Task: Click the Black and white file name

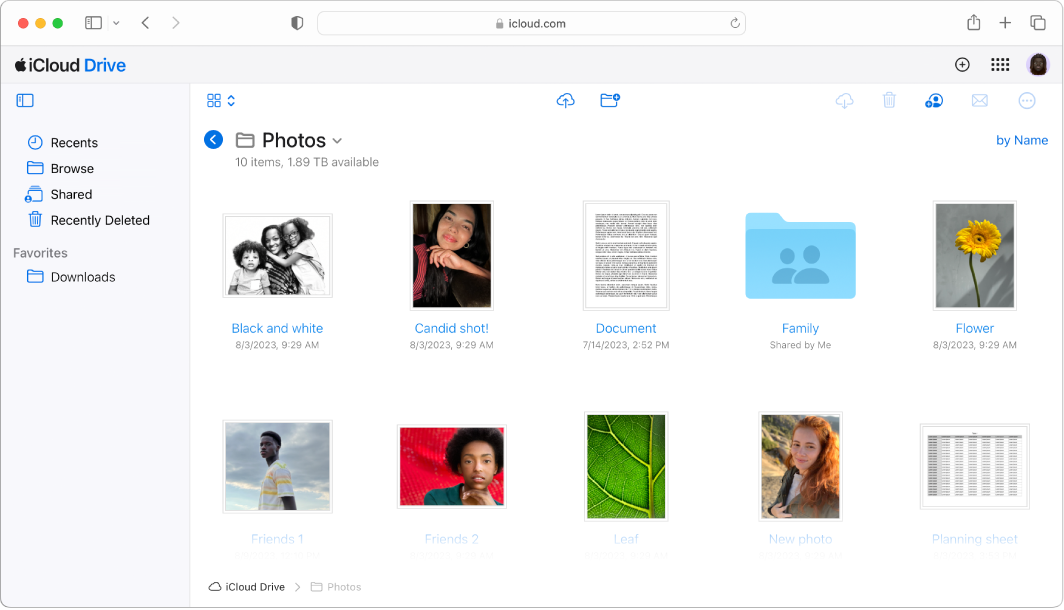Action: coord(278,328)
